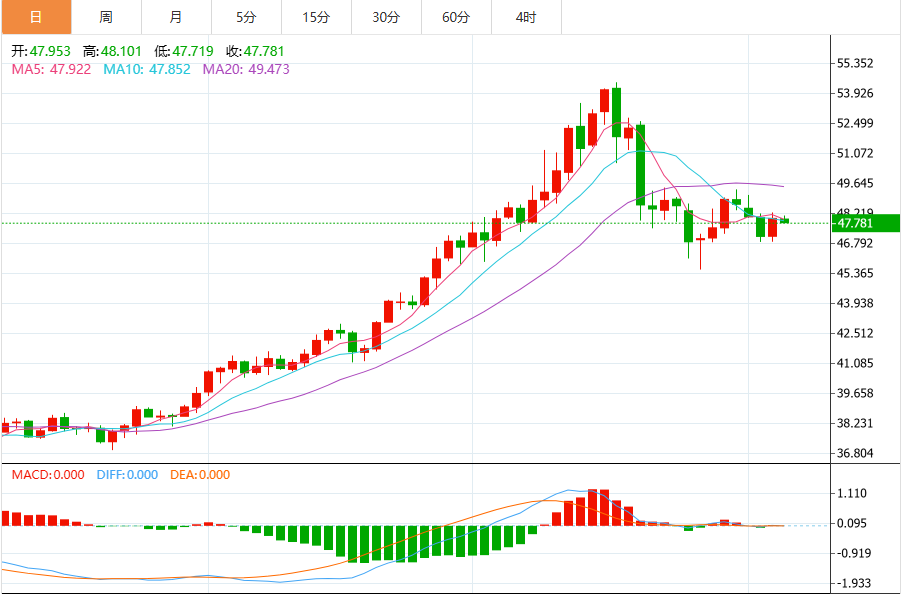
Task: Switch to the 日 daily chart tab
Action: coord(36,17)
